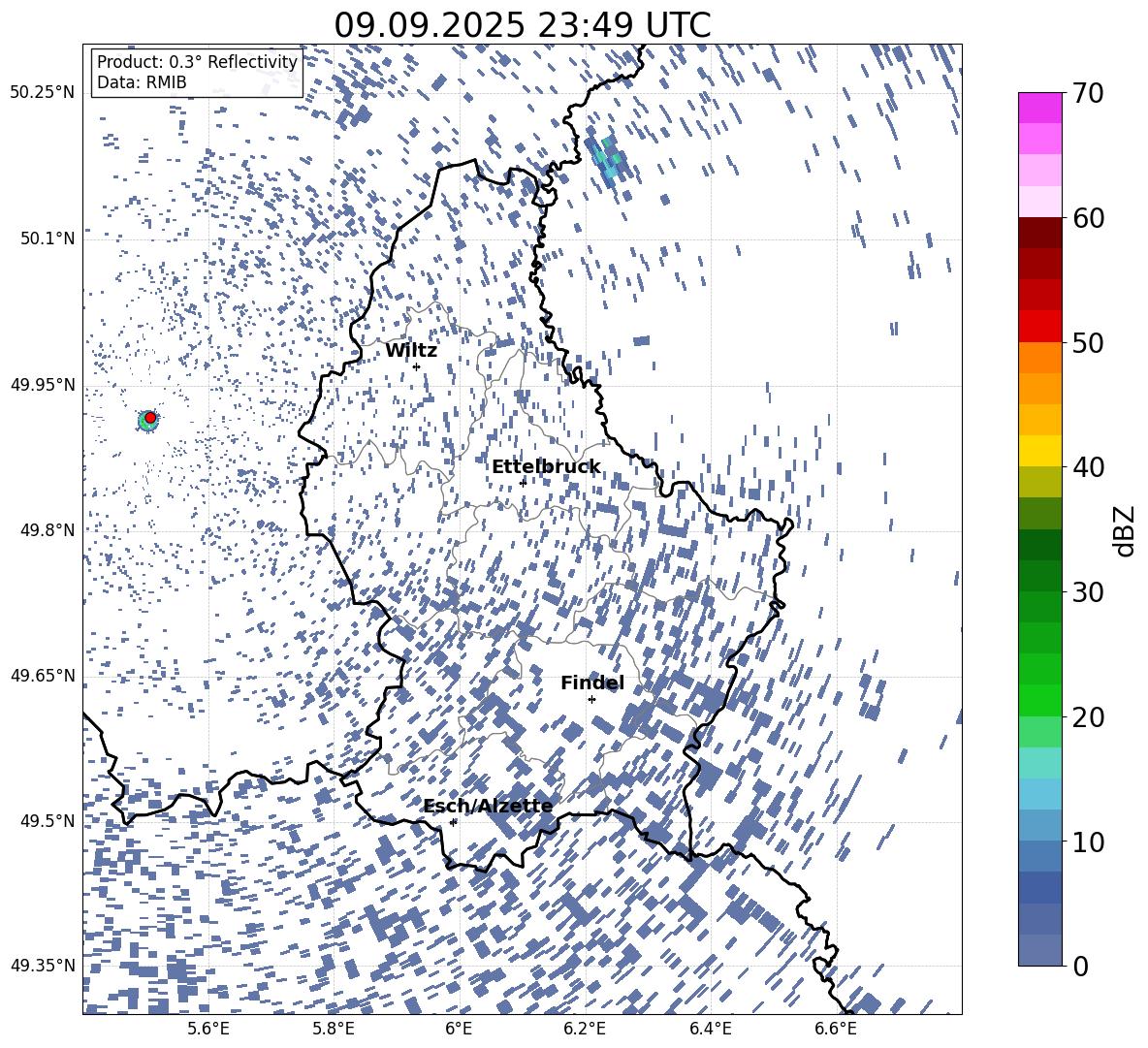Click the 6°E longitude label
Viewport: 1148px width, 1048px height.
[459, 1029]
